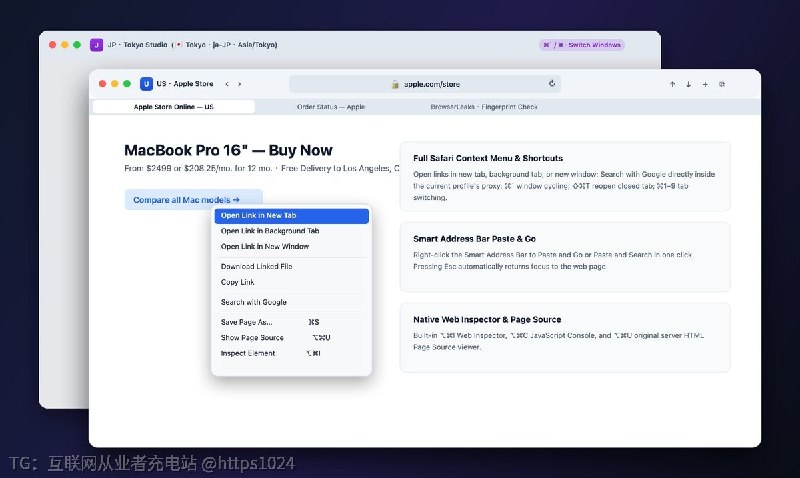Switch to Order Status — Apple tab
This screenshot has height=478, width=800.
click(331, 107)
